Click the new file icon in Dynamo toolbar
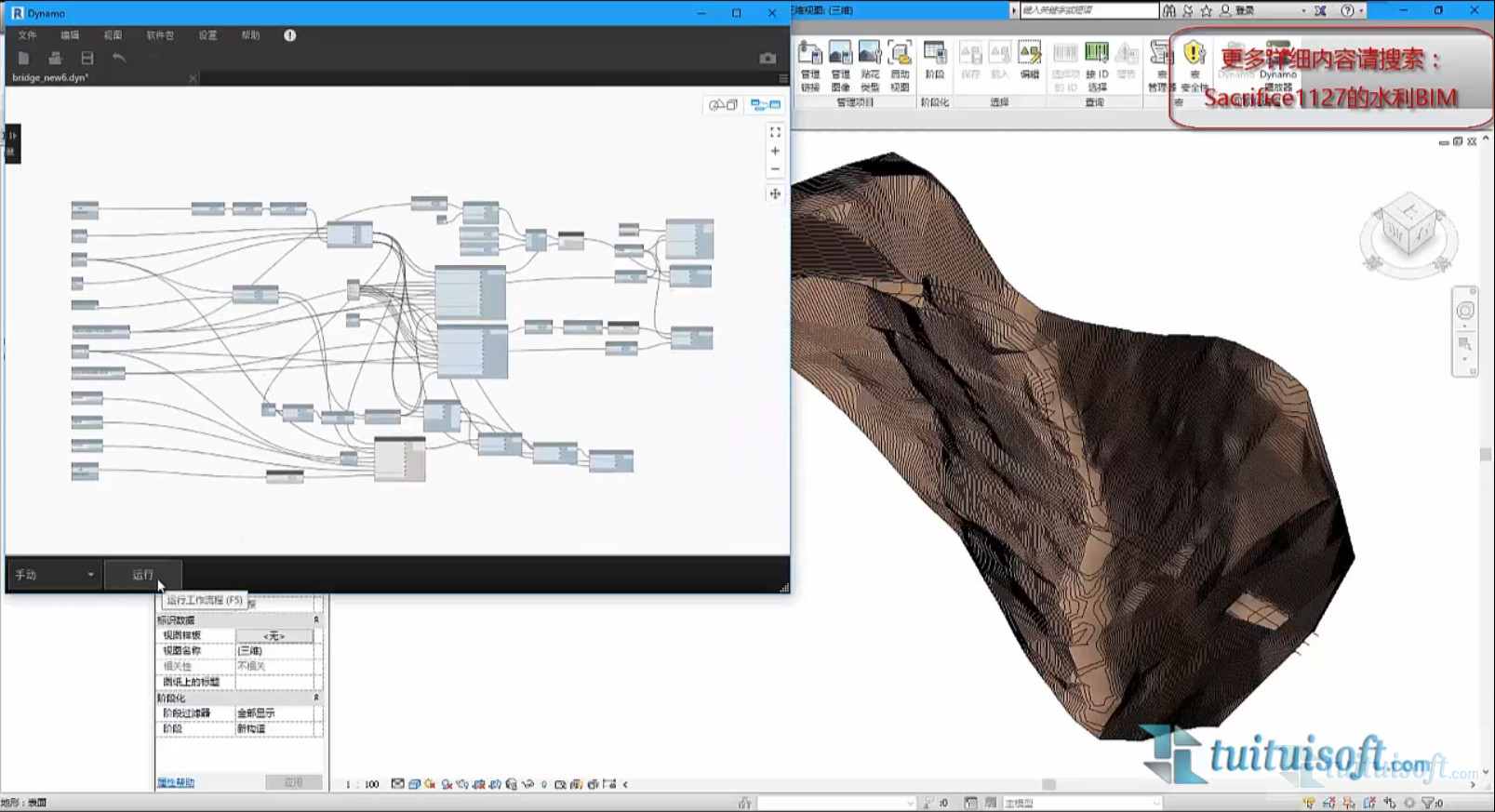 tap(23, 58)
